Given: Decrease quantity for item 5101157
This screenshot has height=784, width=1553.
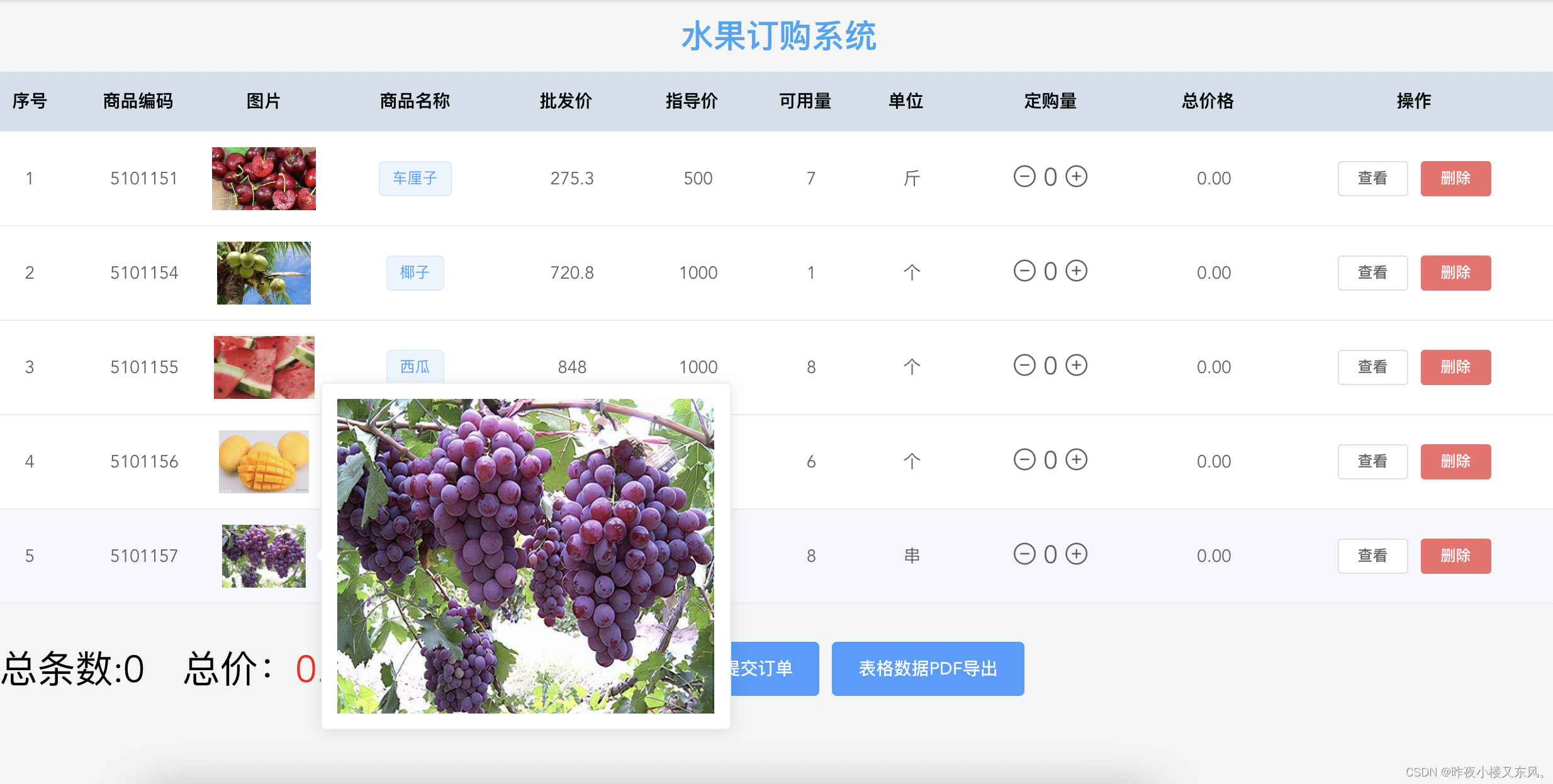Looking at the screenshot, I should coord(1024,554).
